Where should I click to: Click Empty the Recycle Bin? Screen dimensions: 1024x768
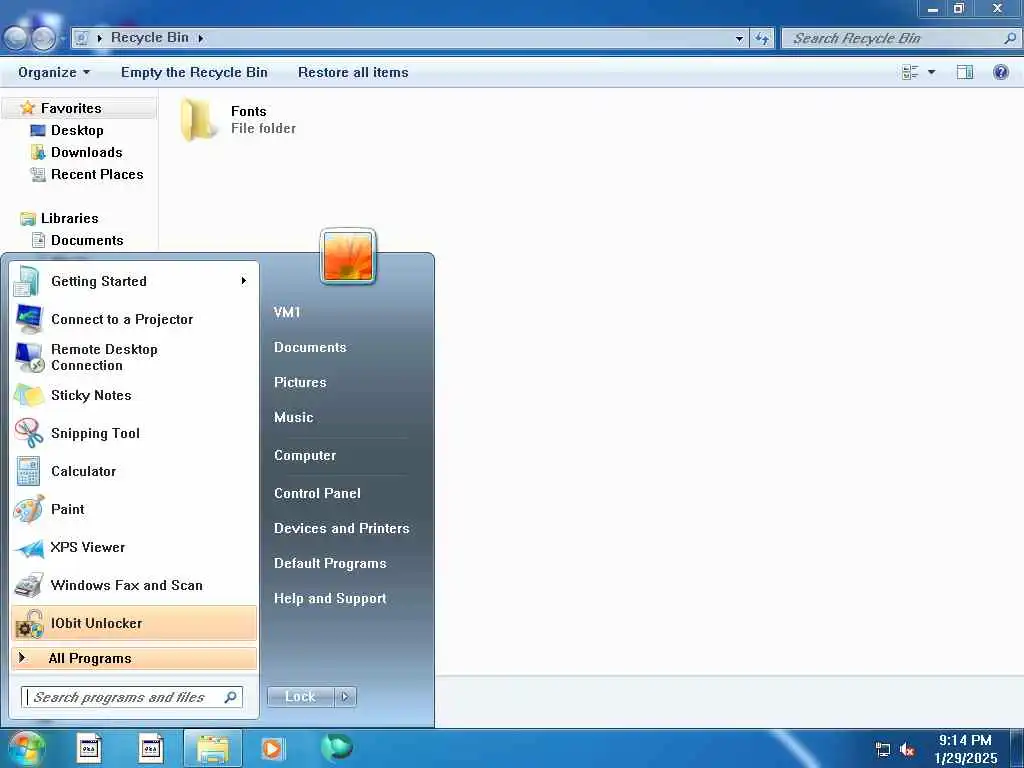coord(194,72)
